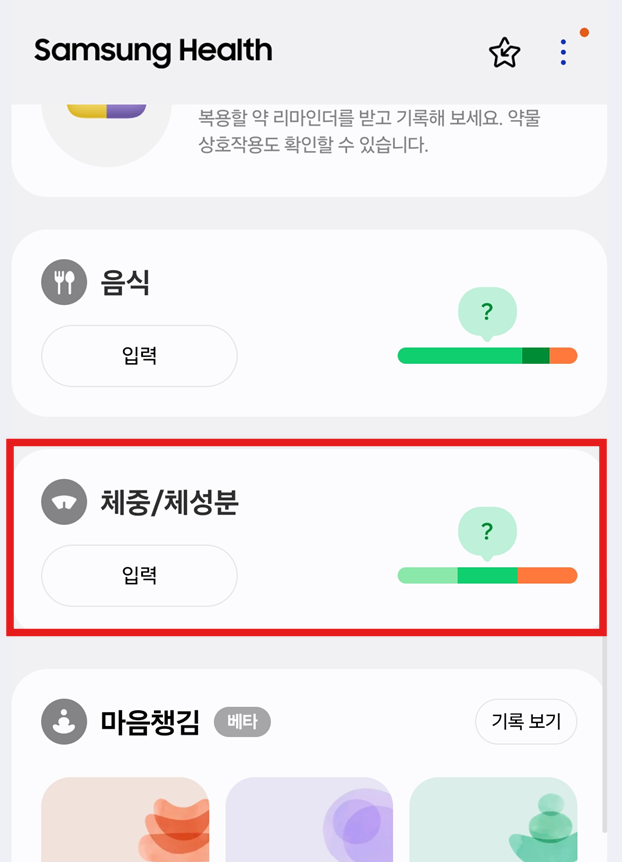Tap the question mark bubble above food graph
622x862 pixels.
[x=487, y=313]
